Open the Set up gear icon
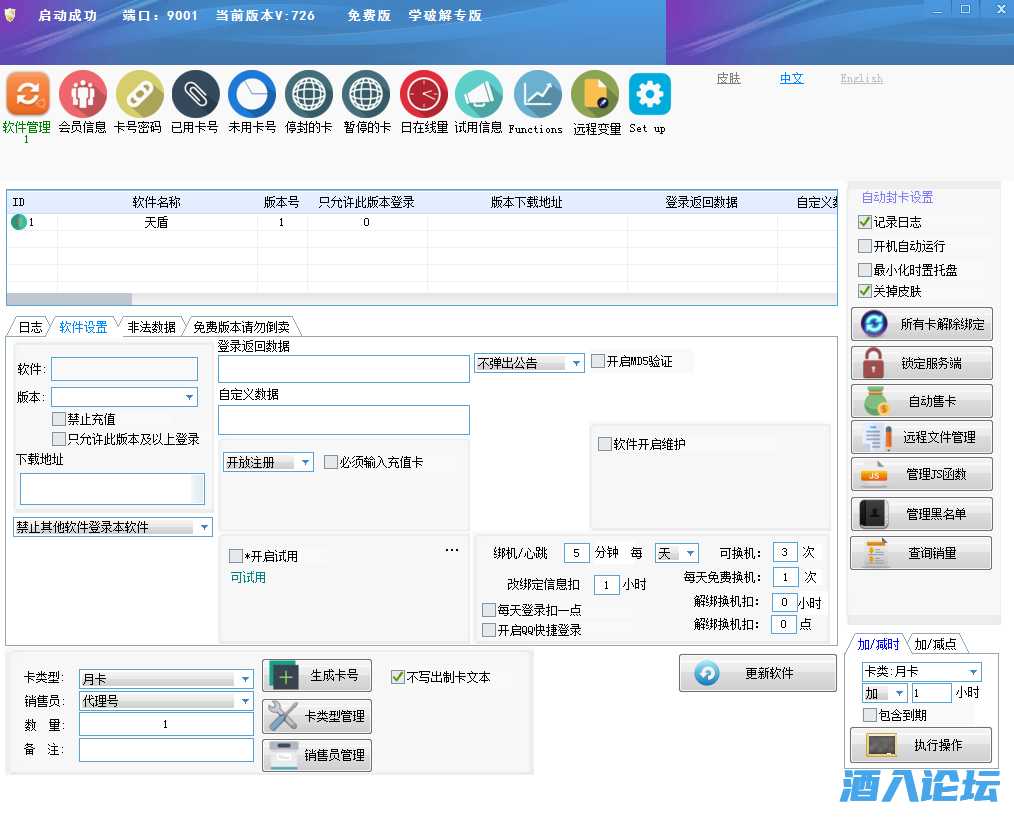The width and height of the screenshot is (1014, 828). (649, 95)
